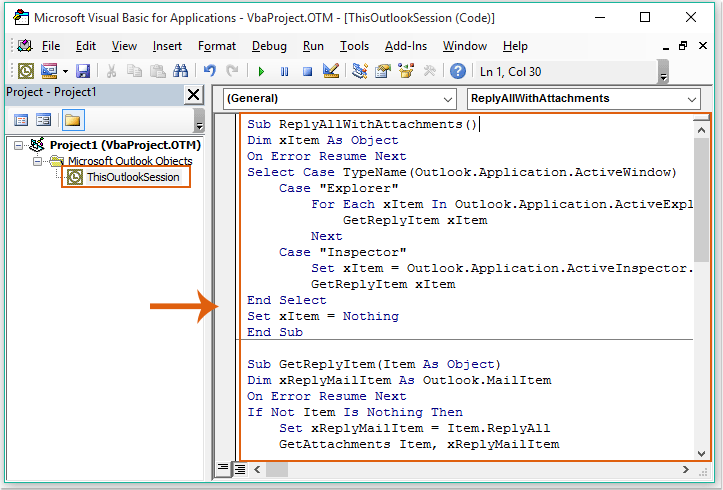Select Project1 (VbaProject.OTM) tree item
Image resolution: width=723 pixels, height=490 pixels.
(125, 145)
